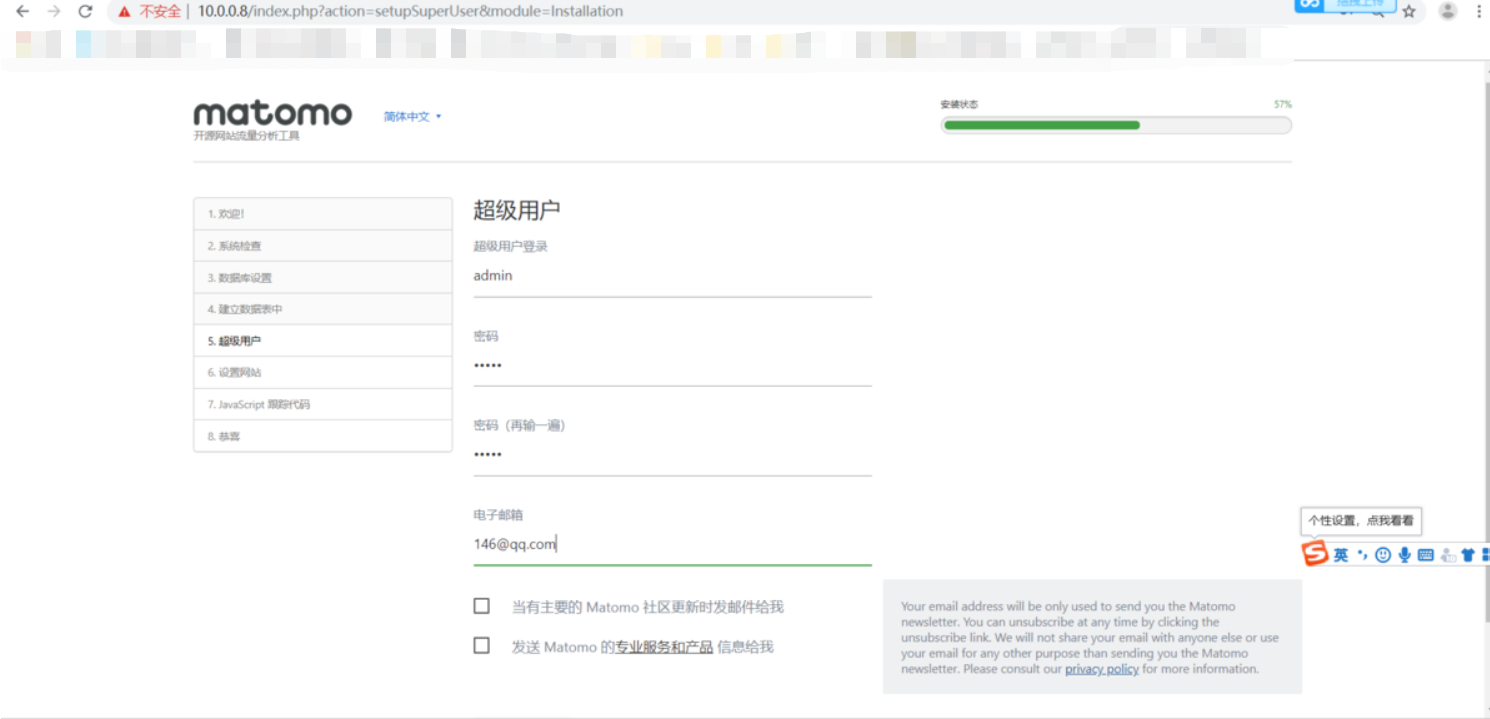Click the browser address bar URL
Image resolution: width=1490 pixels, height=719 pixels.
[410, 12]
